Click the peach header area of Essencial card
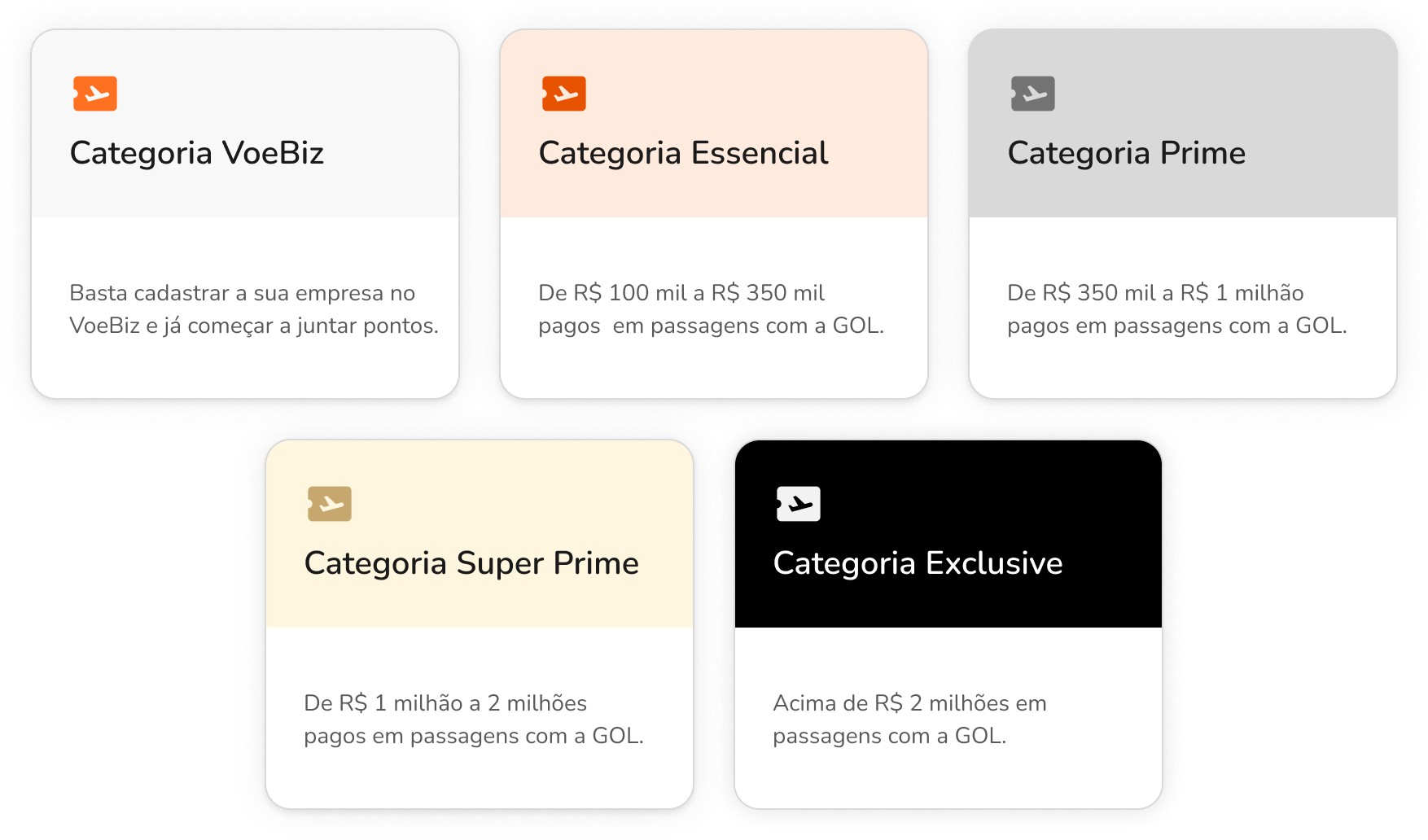 (x=714, y=124)
